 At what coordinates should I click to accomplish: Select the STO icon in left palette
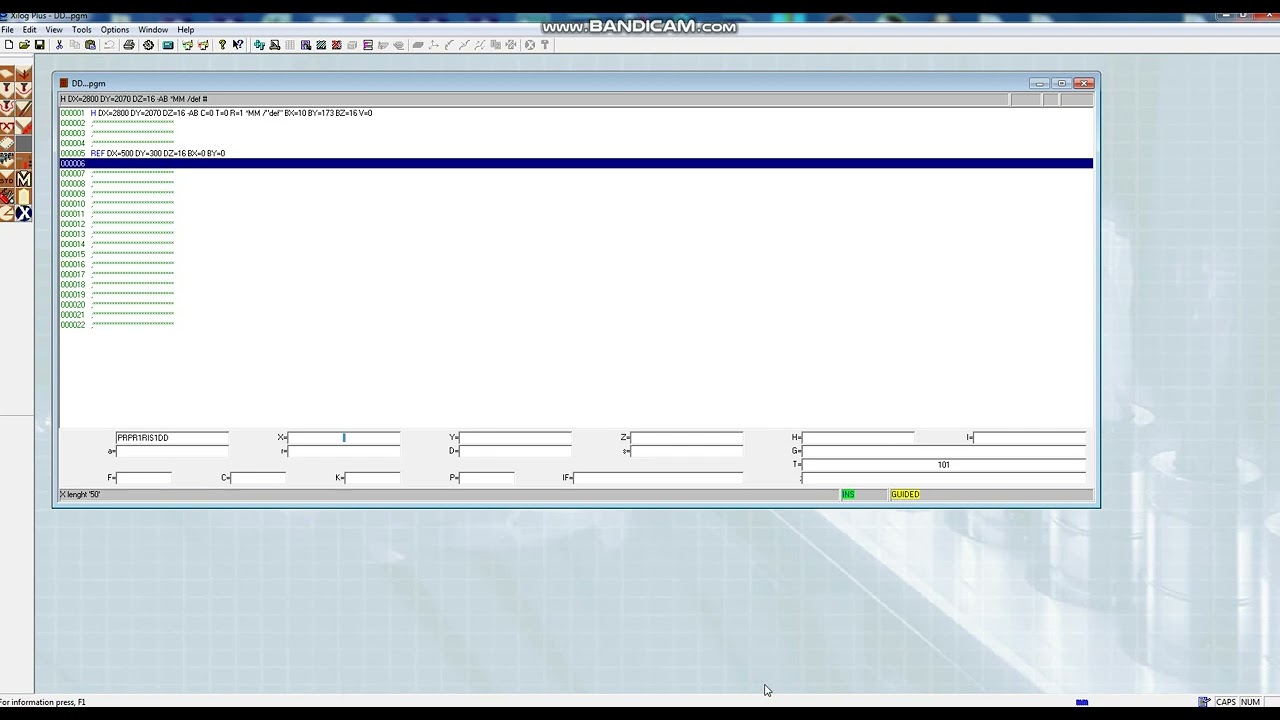coord(7,179)
